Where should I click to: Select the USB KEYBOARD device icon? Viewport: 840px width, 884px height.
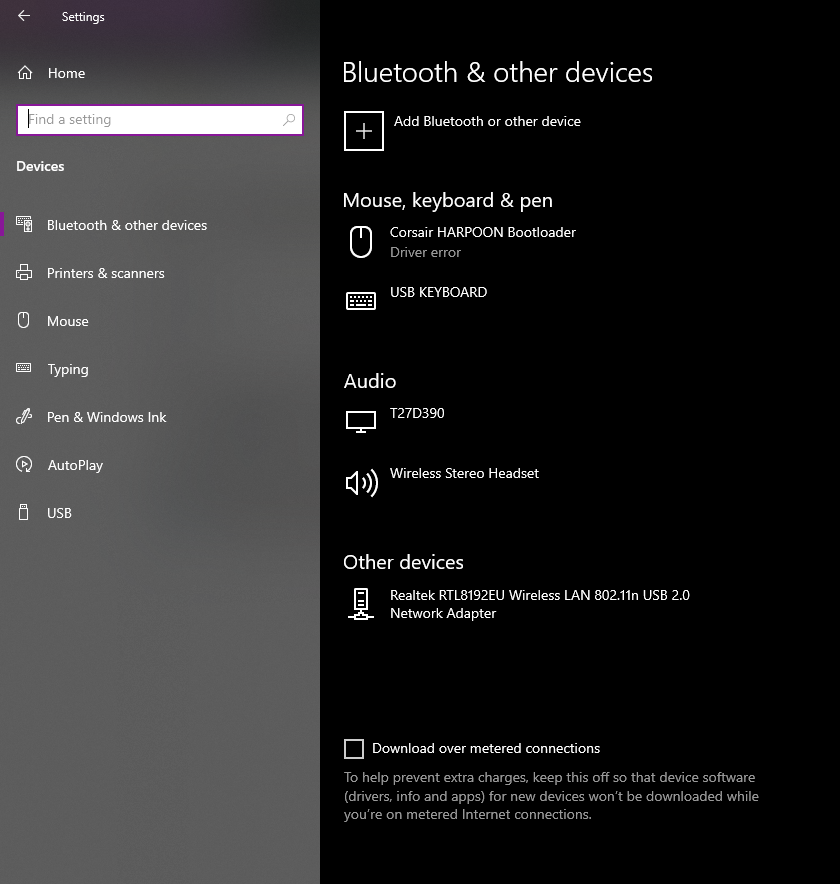361,301
